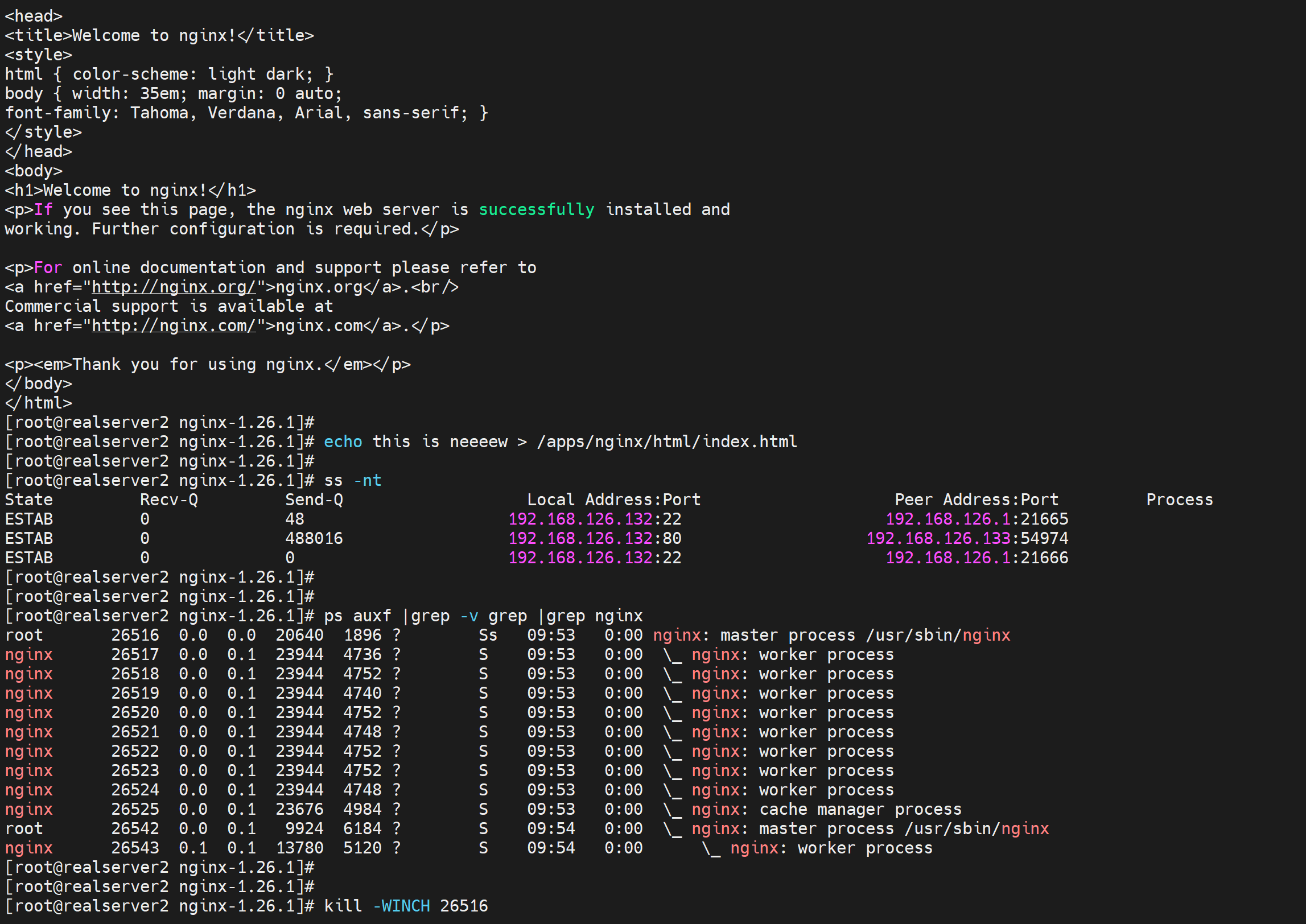The image size is (1306, 924).
Task: Click master process PID 26516 in ps output
Action: [135, 635]
